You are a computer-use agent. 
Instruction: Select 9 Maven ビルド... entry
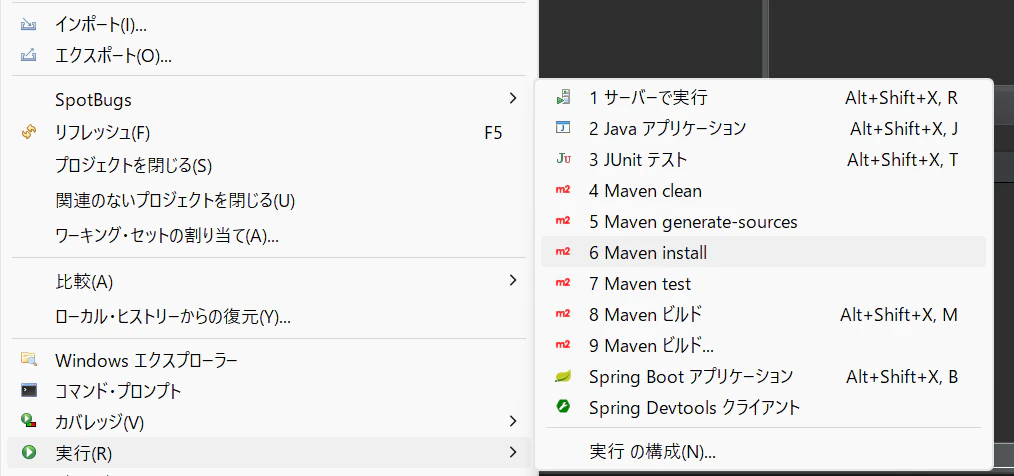point(764,345)
